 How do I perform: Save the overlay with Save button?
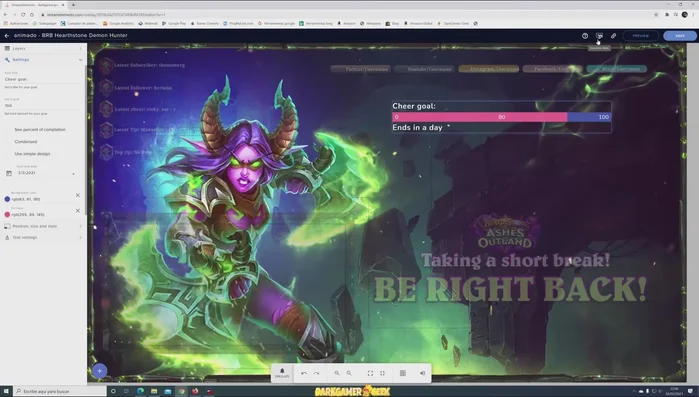click(x=680, y=36)
